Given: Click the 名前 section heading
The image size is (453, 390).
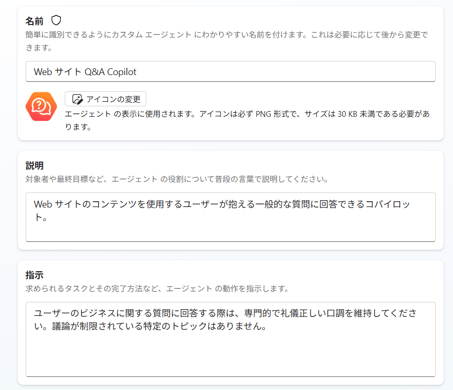Looking at the screenshot, I should point(34,21).
